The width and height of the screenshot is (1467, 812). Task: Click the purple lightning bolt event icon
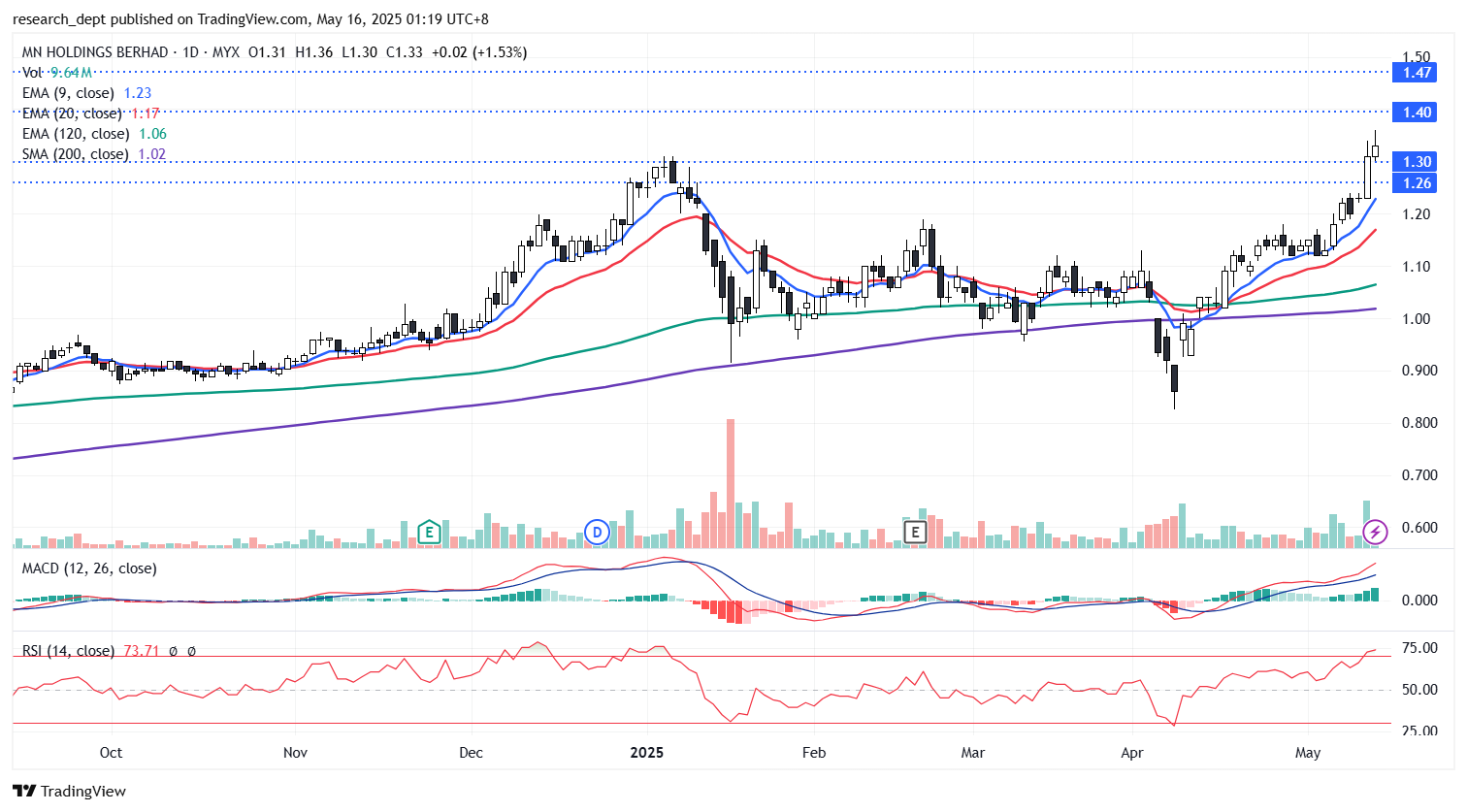click(1375, 532)
